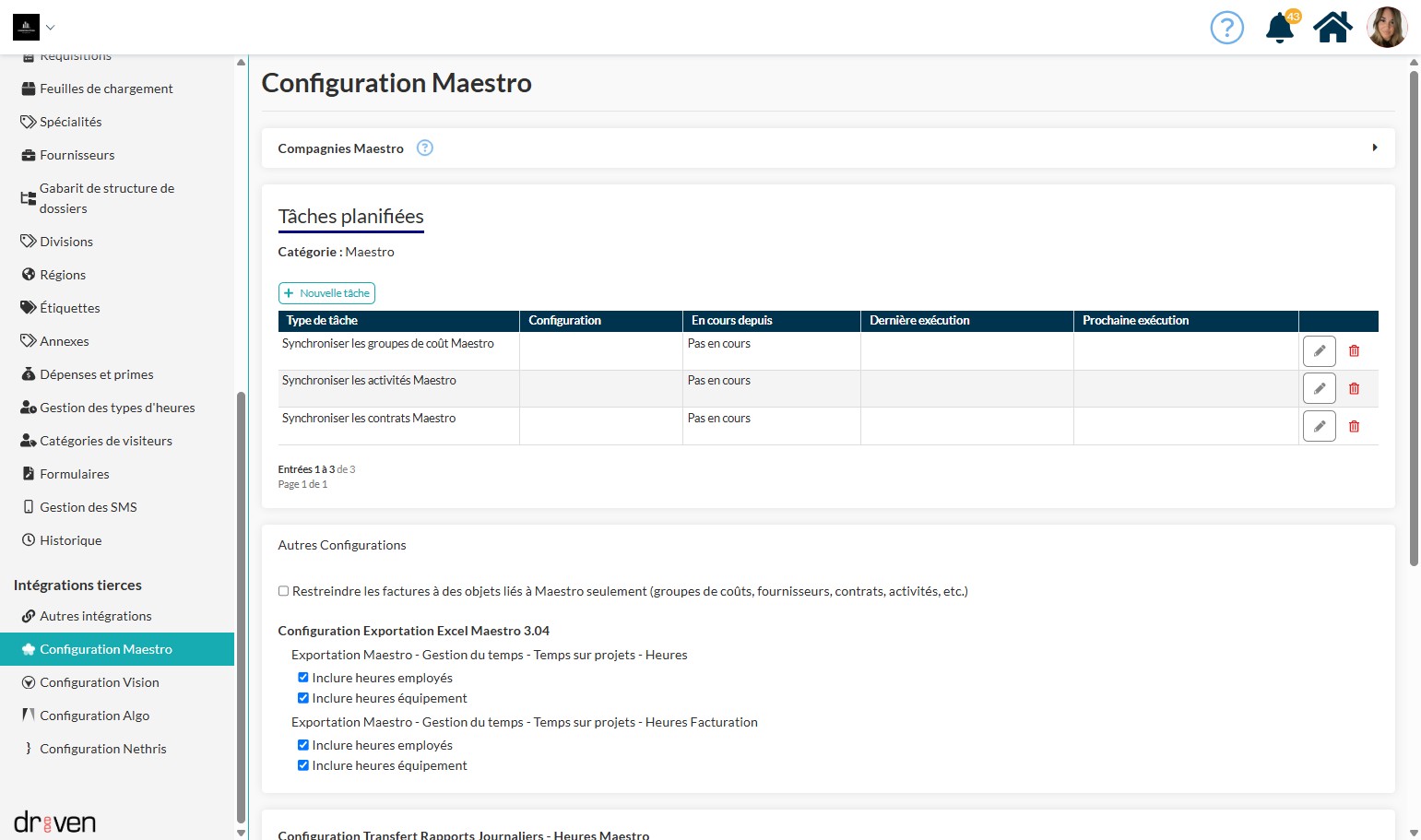Delete Synchroniser les contrats Maestro task
The image size is (1421, 840).
click(x=1354, y=426)
